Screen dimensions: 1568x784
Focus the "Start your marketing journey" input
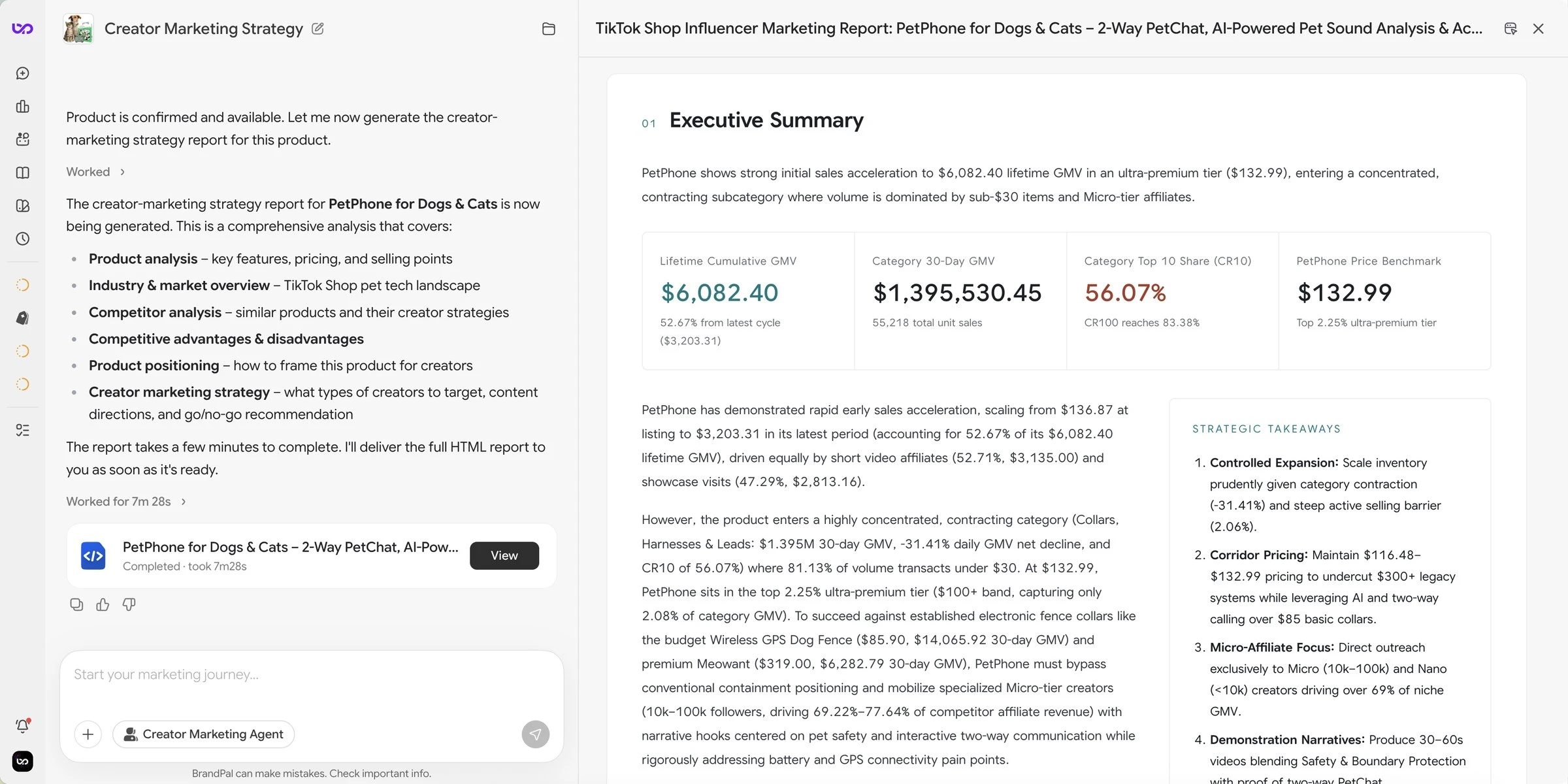point(311,675)
